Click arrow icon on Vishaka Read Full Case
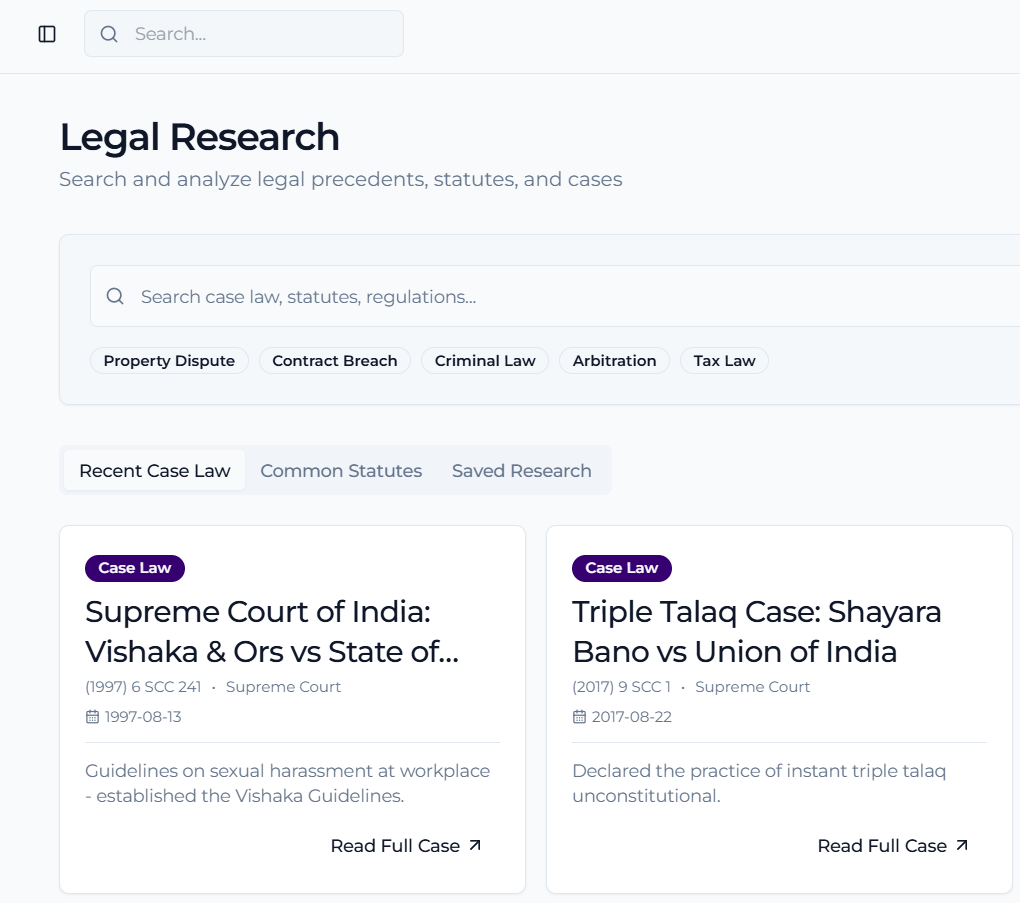The height and width of the screenshot is (903, 1020). [475, 846]
